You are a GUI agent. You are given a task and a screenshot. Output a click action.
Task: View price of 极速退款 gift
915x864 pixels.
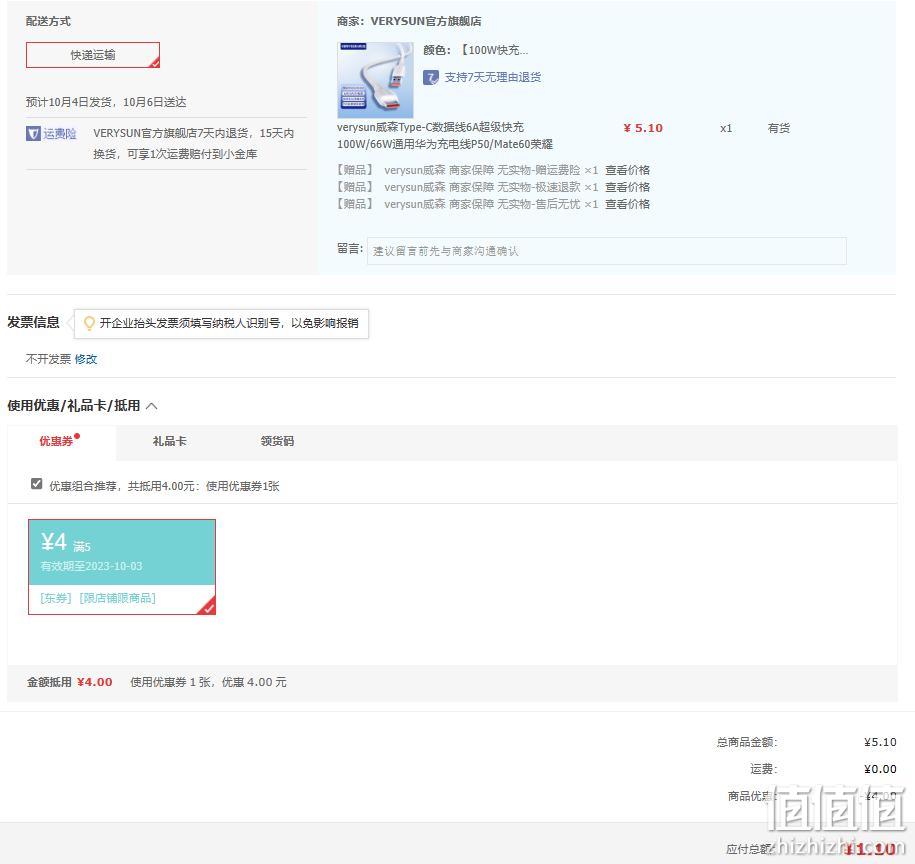[627, 187]
